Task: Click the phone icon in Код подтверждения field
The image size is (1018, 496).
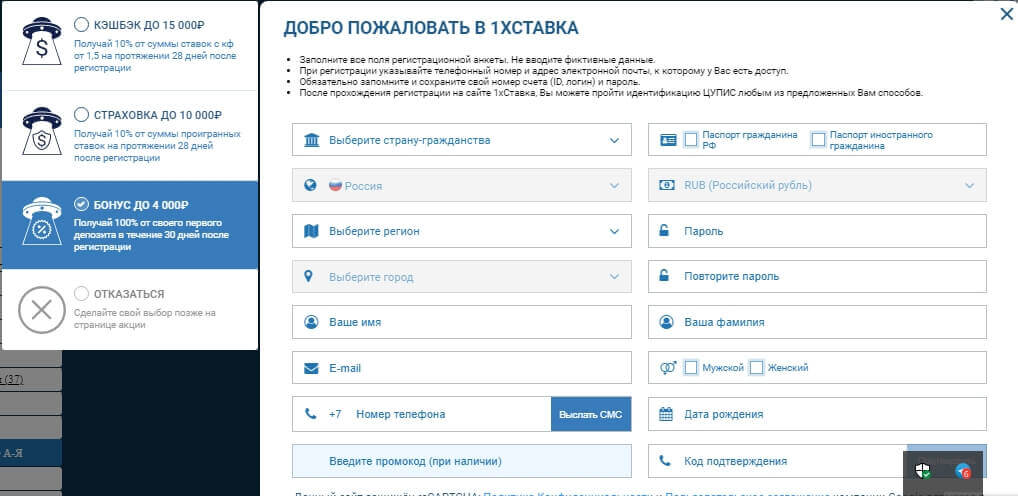Action: 665,460
